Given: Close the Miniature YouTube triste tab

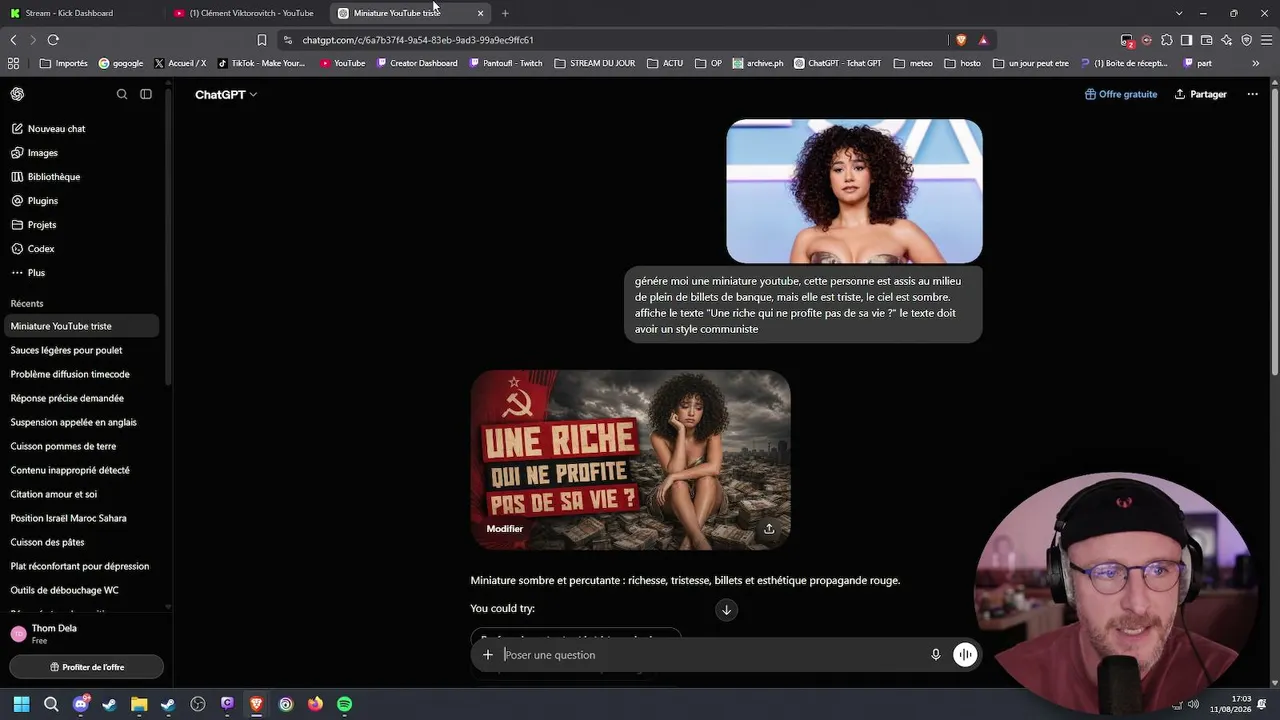Looking at the screenshot, I should [x=480, y=13].
